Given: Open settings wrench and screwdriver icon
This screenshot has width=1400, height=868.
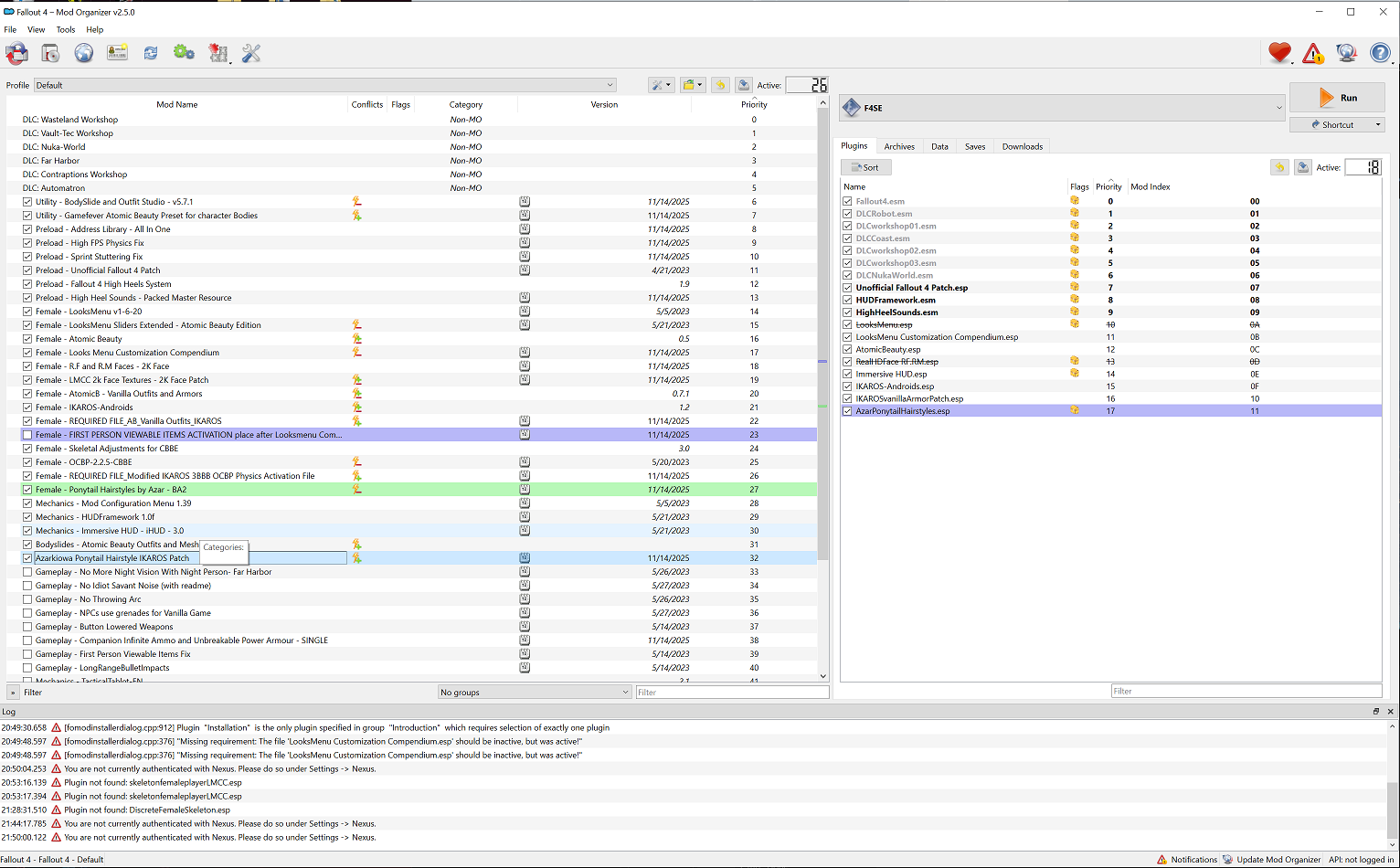Looking at the screenshot, I should pos(251,53).
